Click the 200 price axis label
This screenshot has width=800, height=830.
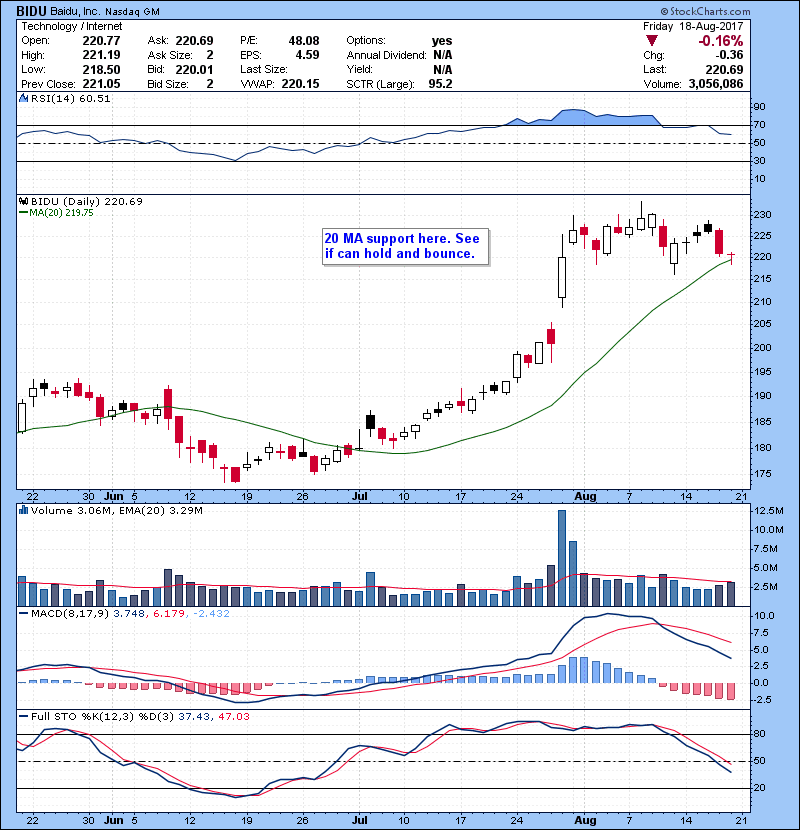pos(763,348)
